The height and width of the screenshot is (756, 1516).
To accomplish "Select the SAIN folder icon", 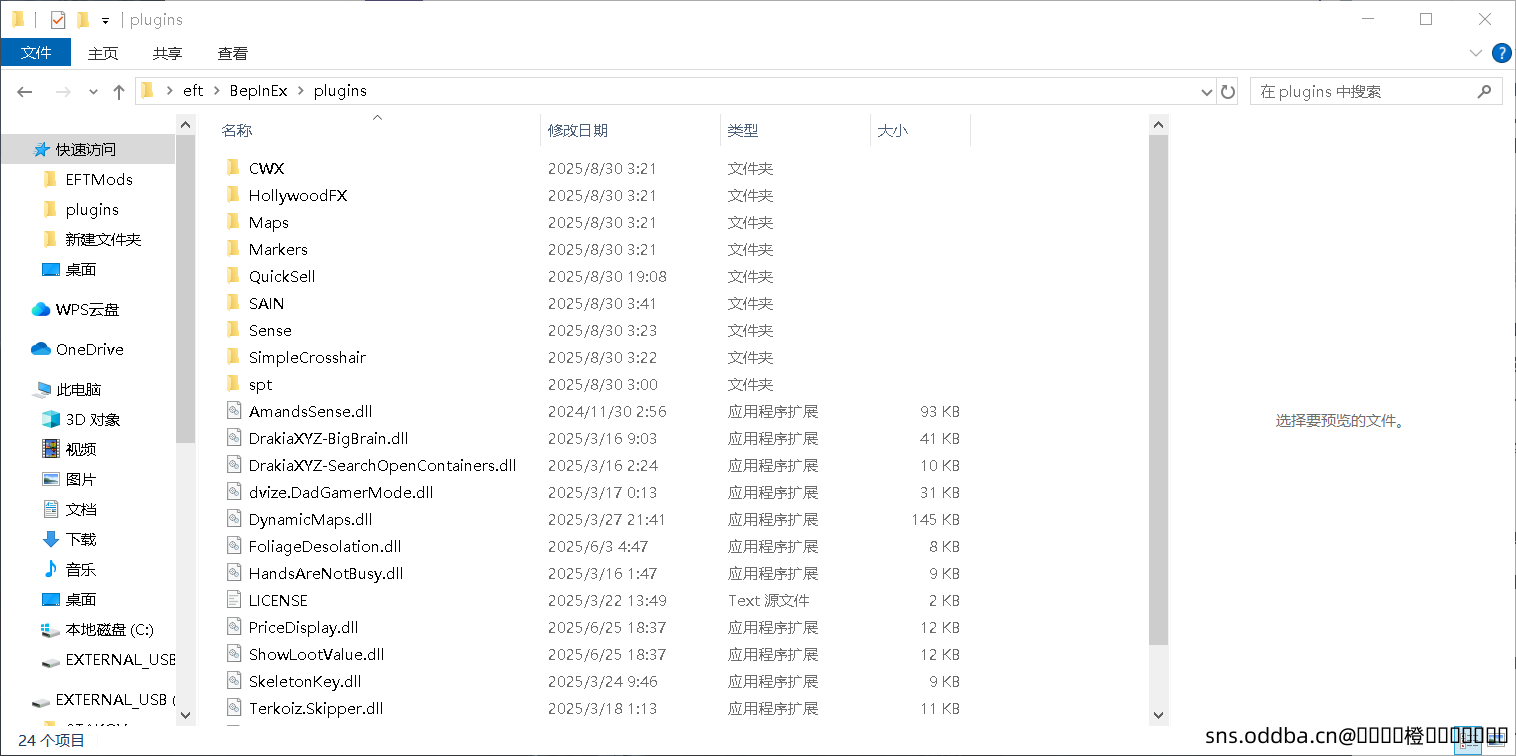I will [233, 302].
